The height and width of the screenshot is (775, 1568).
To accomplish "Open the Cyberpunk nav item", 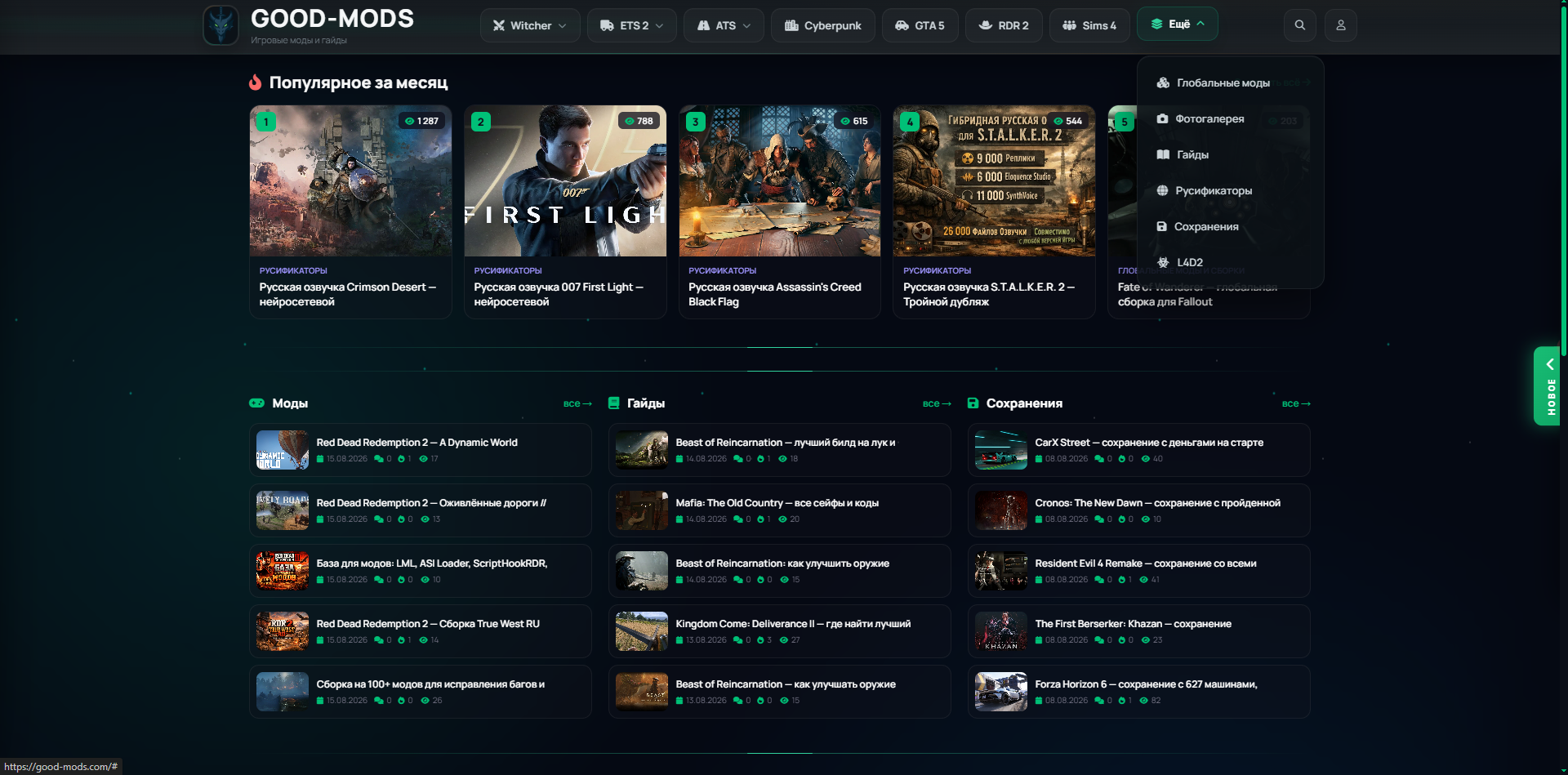I will point(822,25).
